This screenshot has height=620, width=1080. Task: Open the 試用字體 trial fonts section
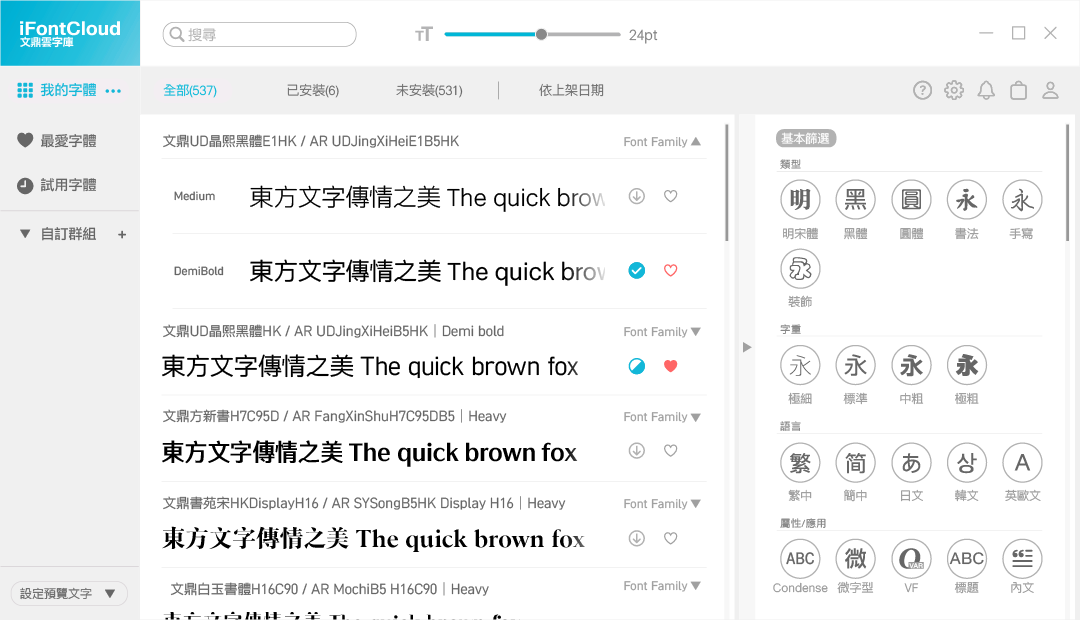coord(70,187)
